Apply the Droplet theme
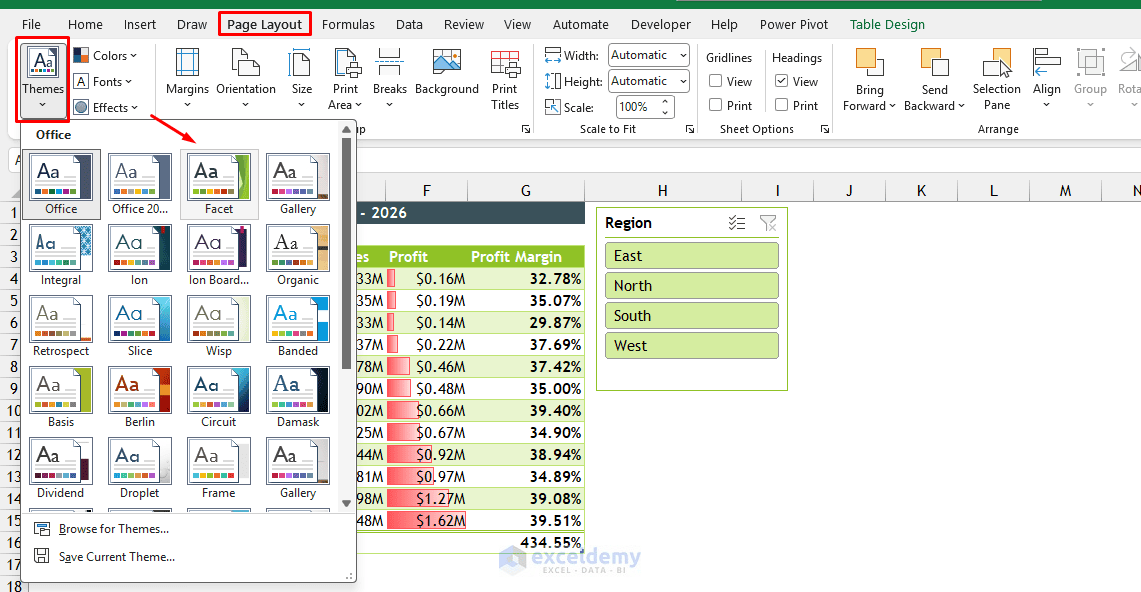Screen dimensions: 1141x592 (140, 468)
